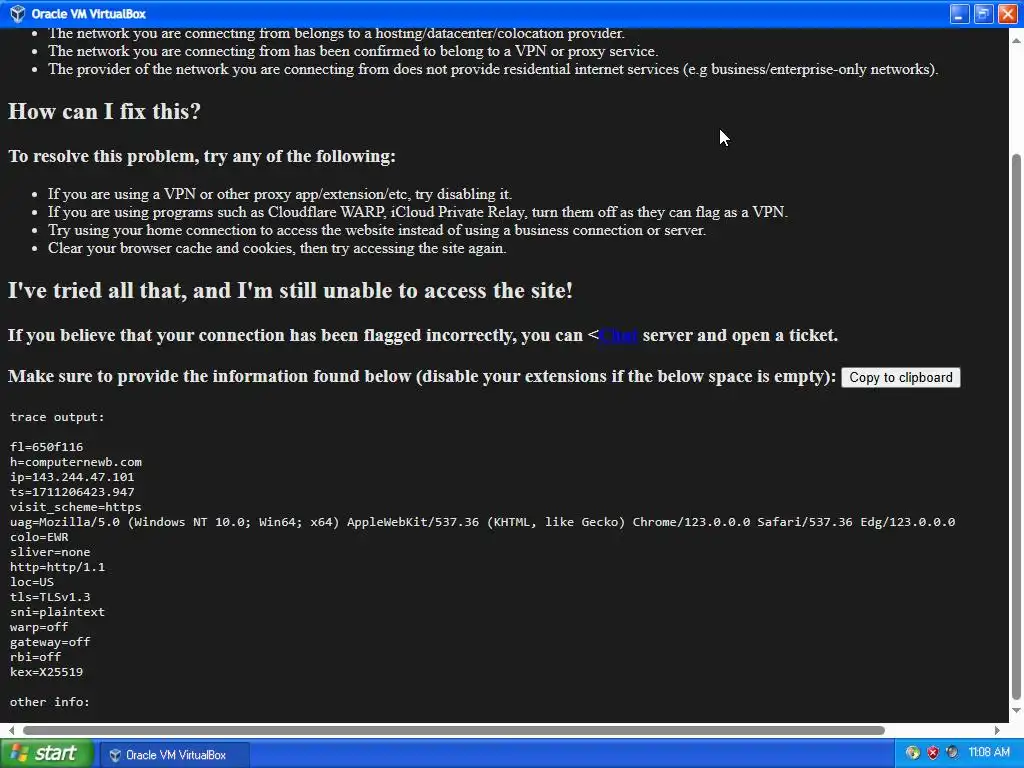Click the 'Try using your home connection' bullet
Viewport: 1024px width, 768px height.
377,230
